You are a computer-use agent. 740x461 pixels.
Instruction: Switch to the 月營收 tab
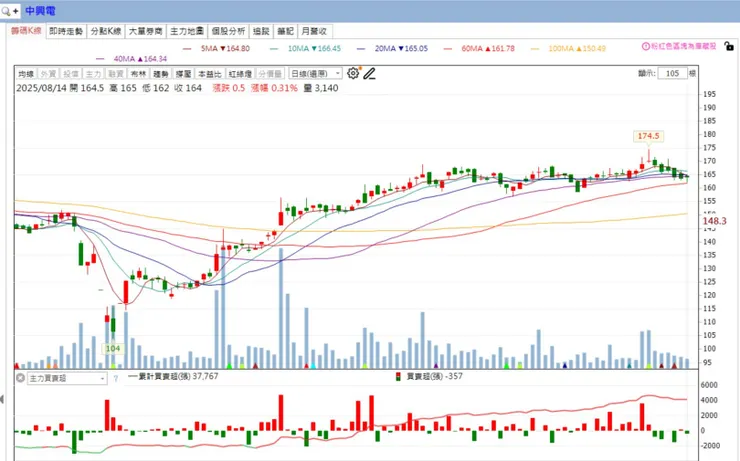[314, 31]
